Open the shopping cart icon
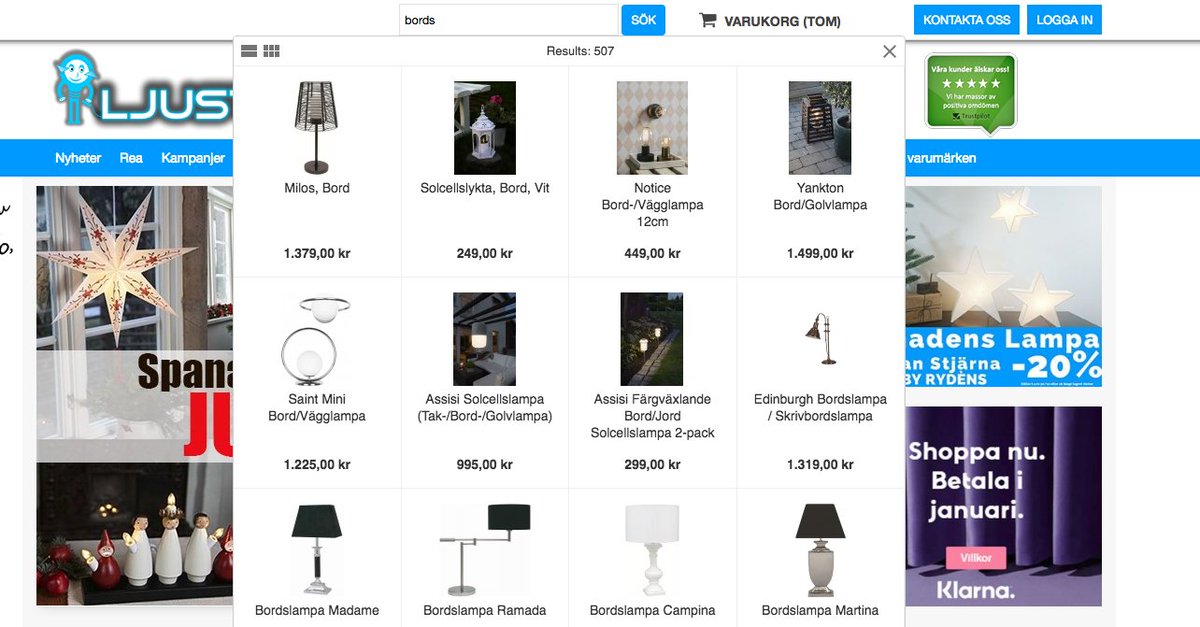 point(708,20)
